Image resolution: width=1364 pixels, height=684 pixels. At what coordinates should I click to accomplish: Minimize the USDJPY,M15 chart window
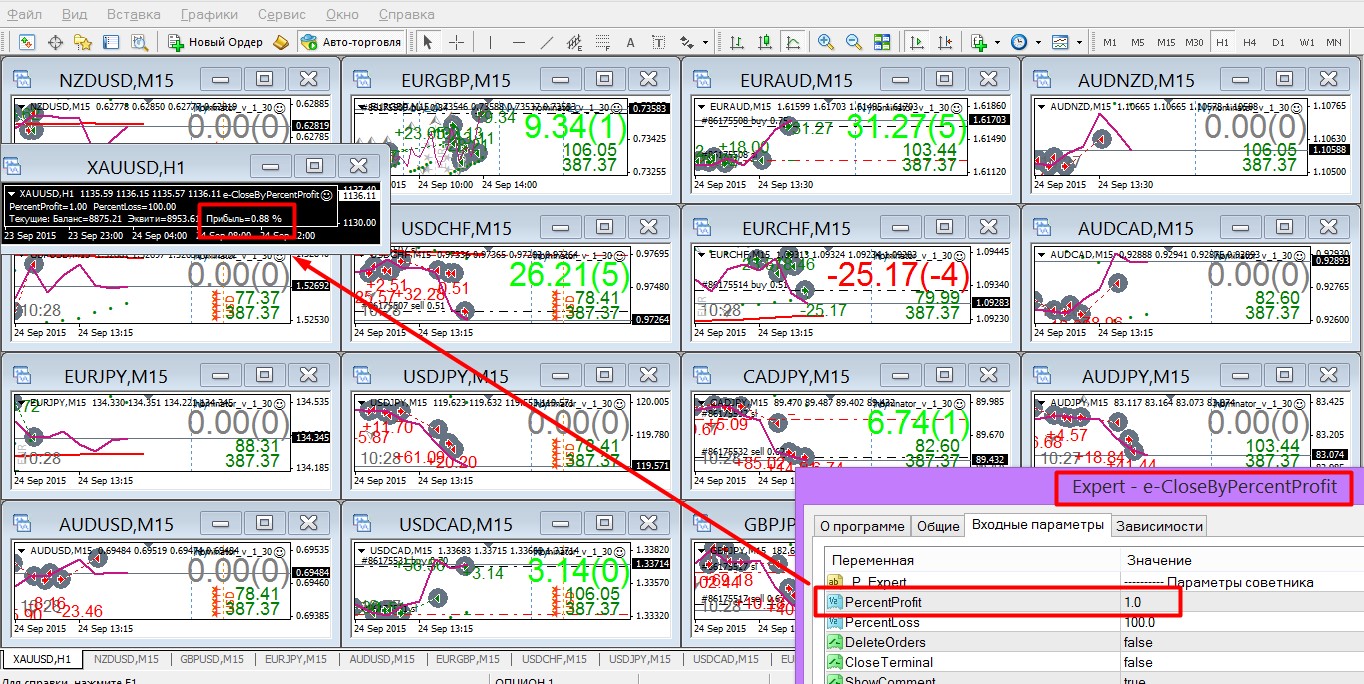pos(560,375)
